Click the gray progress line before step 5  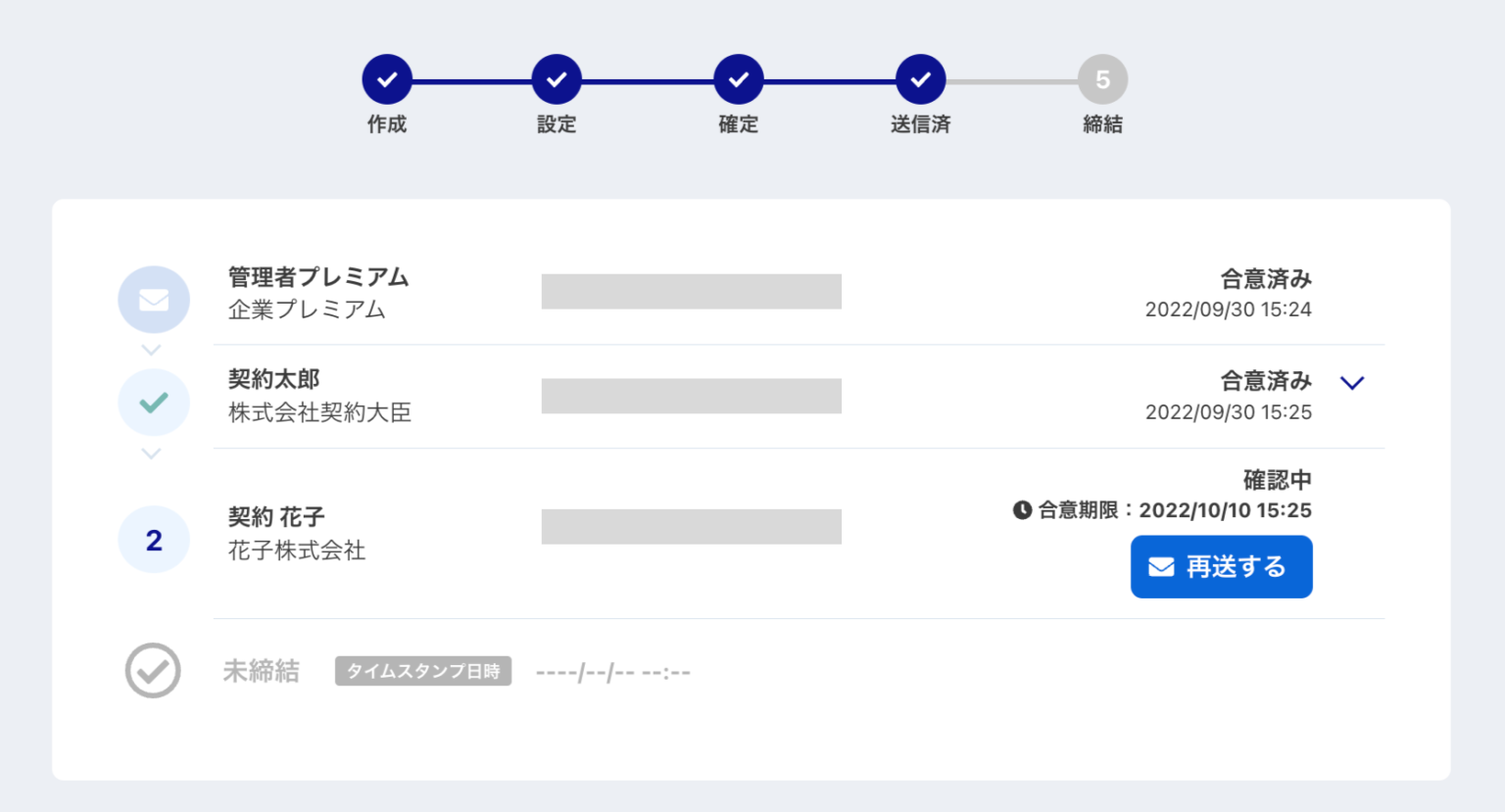coord(1012,81)
